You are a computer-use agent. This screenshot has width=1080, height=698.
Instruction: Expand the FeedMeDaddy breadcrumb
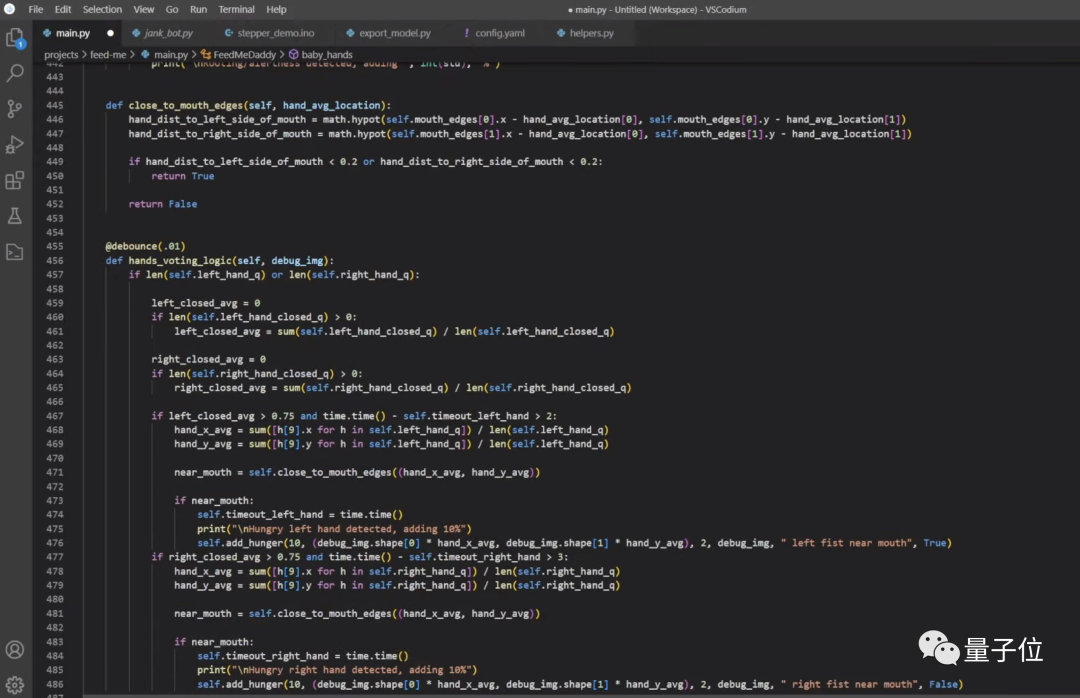242,55
